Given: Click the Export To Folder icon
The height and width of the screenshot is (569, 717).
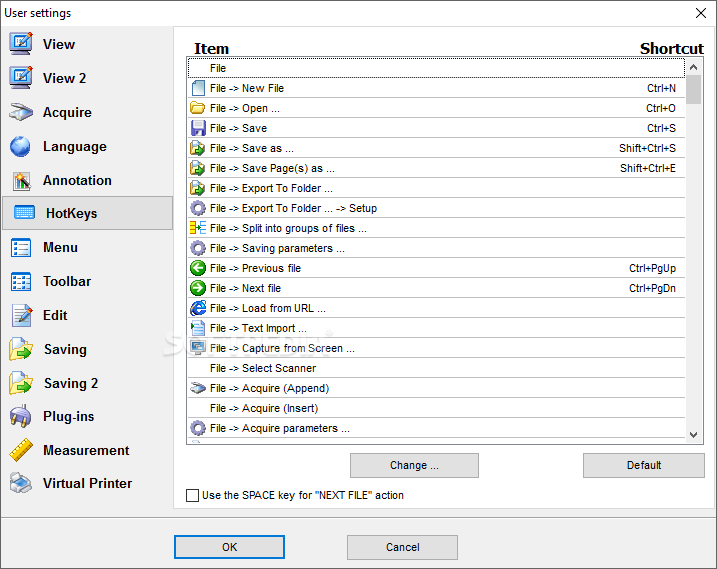Looking at the screenshot, I should [198, 188].
